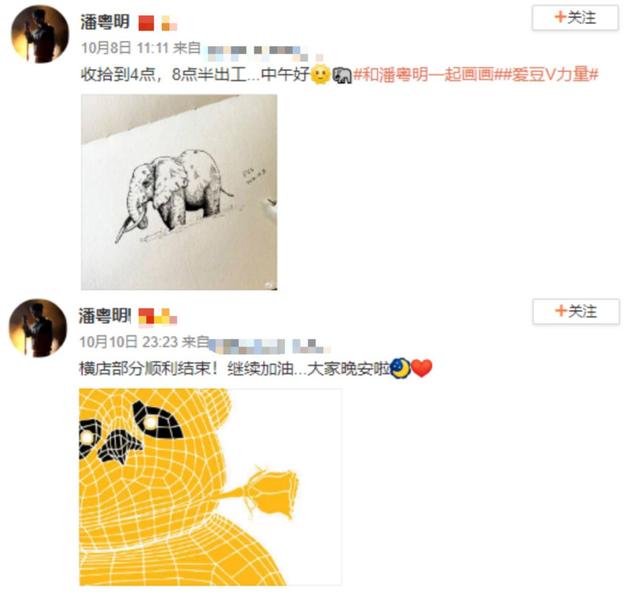Click the red heart emoji
Viewport: 640px width, 593px height.
click(x=421, y=368)
